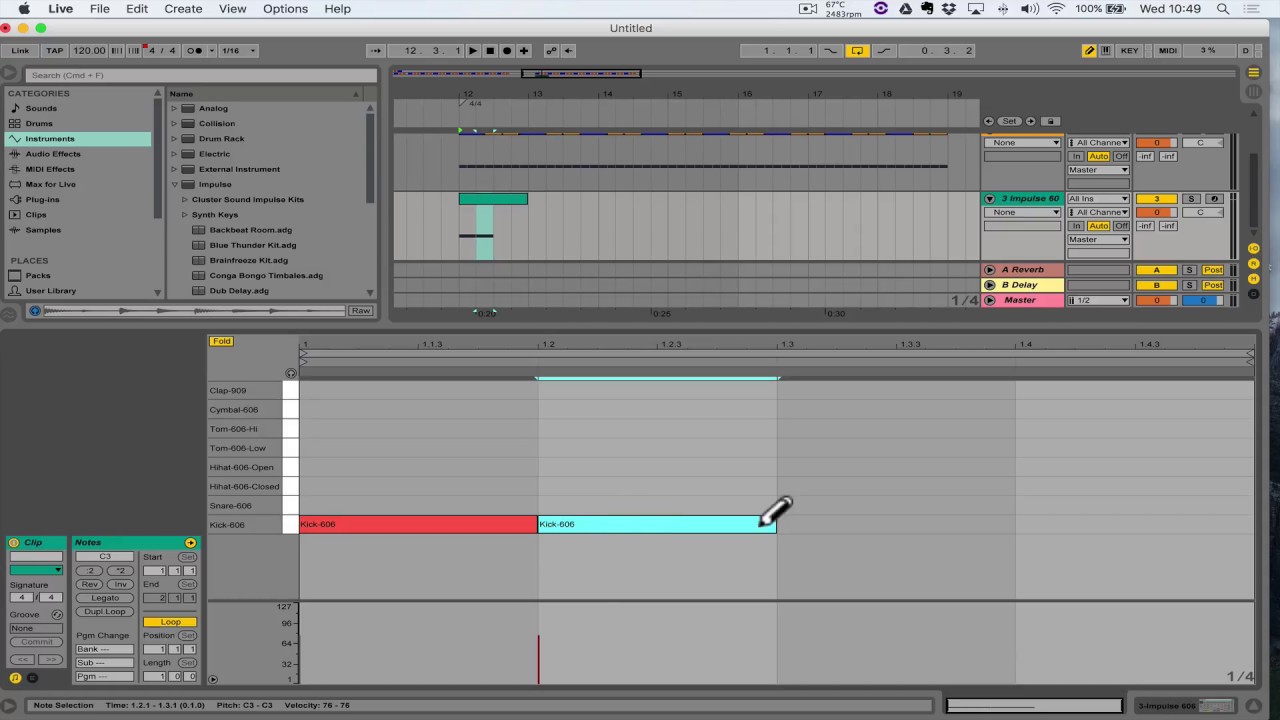
Task: Toggle Mixer section M button
Action: tap(1254, 278)
